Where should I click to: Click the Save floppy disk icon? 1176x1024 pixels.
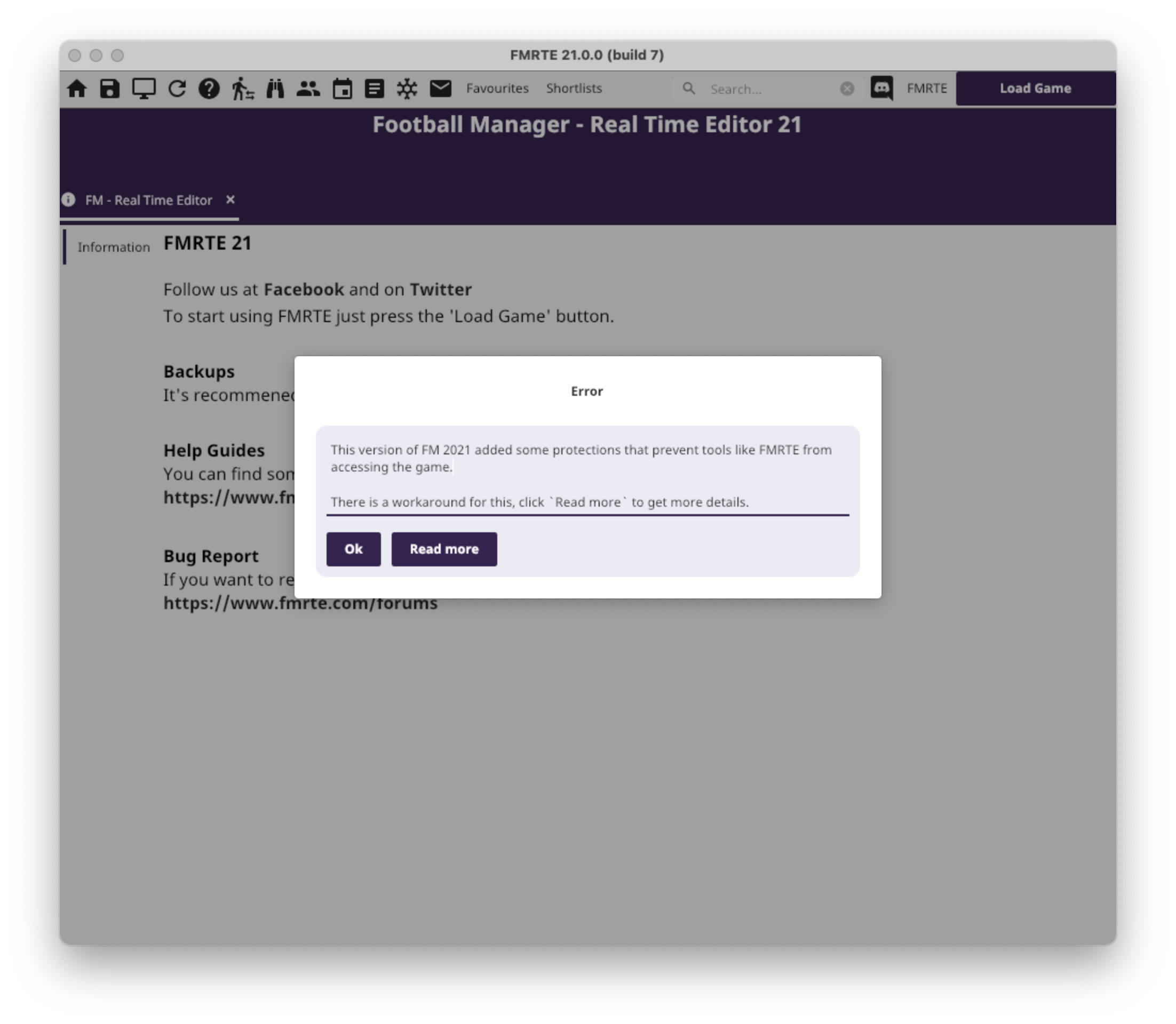point(110,89)
